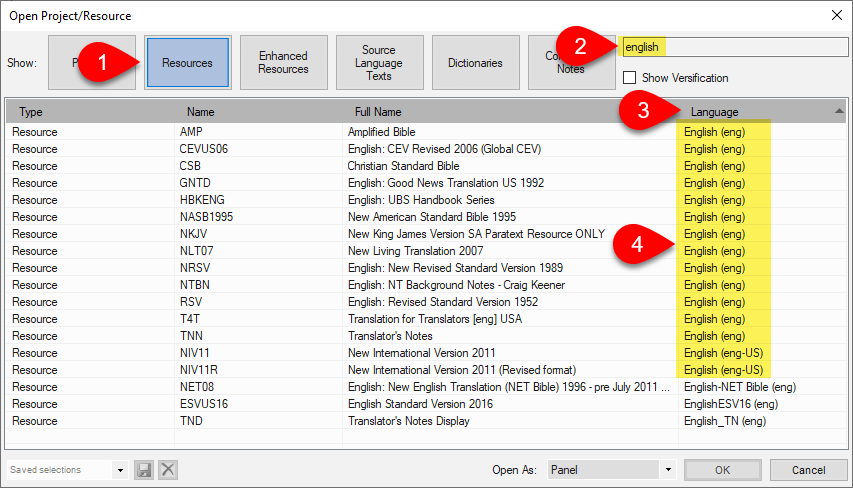Sort by the Type column header
This screenshot has height=488, width=853.
[31, 112]
